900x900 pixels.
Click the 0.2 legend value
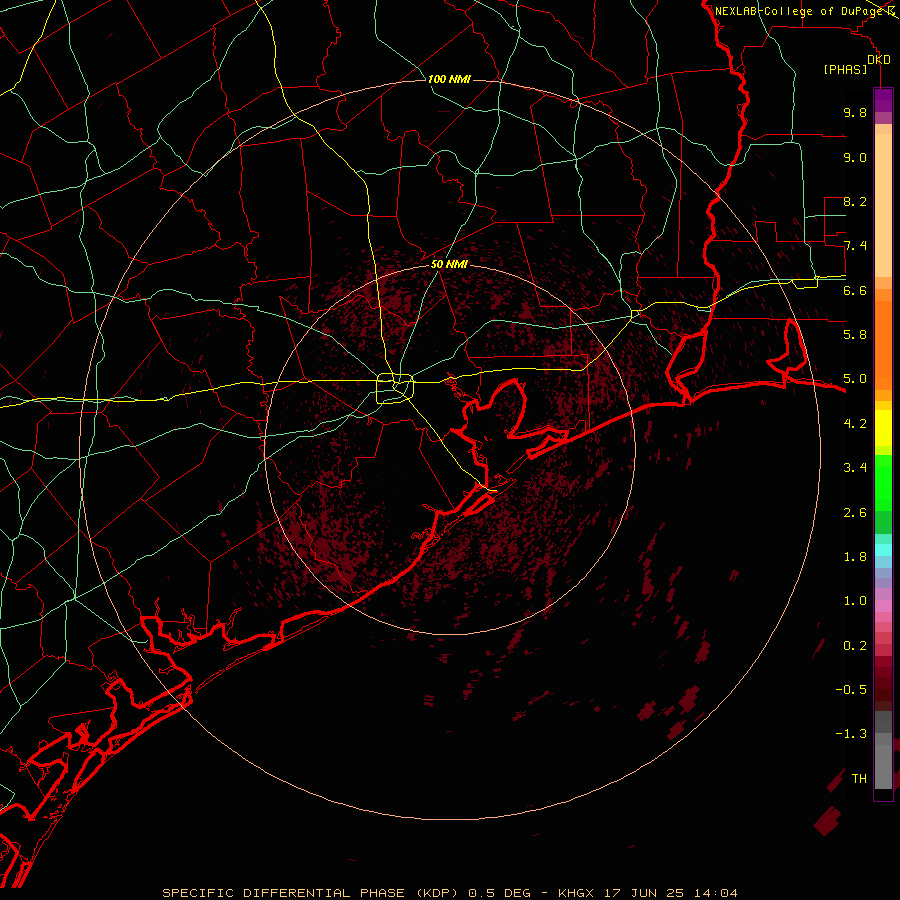pos(855,646)
